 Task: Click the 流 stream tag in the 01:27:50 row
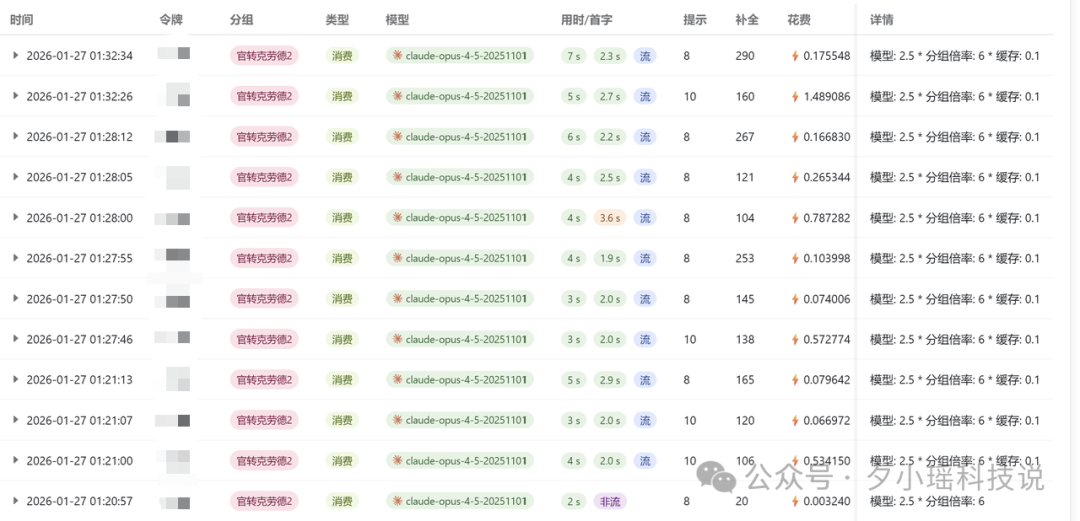[x=645, y=299]
